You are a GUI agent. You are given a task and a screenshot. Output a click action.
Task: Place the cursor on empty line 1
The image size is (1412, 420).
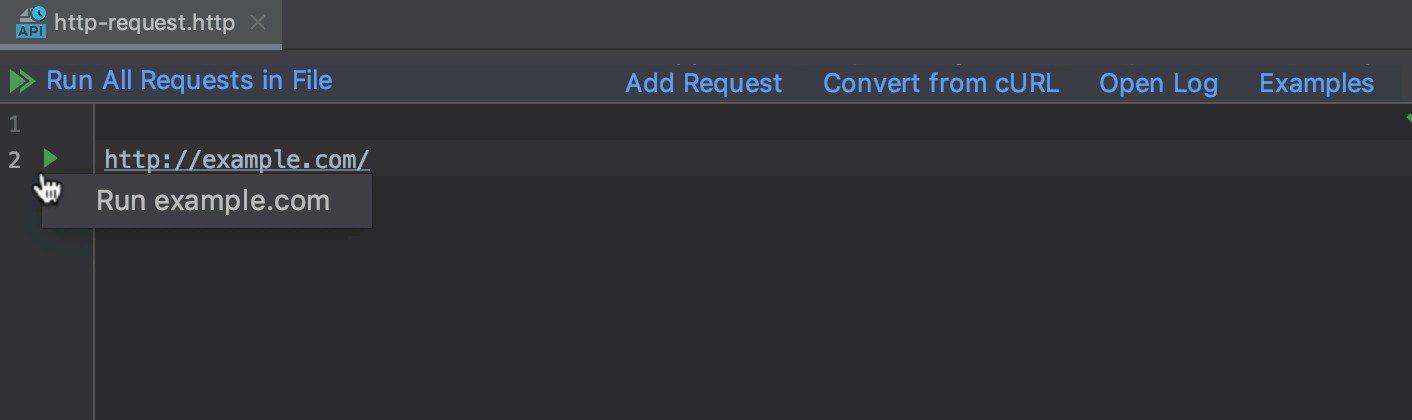600,125
